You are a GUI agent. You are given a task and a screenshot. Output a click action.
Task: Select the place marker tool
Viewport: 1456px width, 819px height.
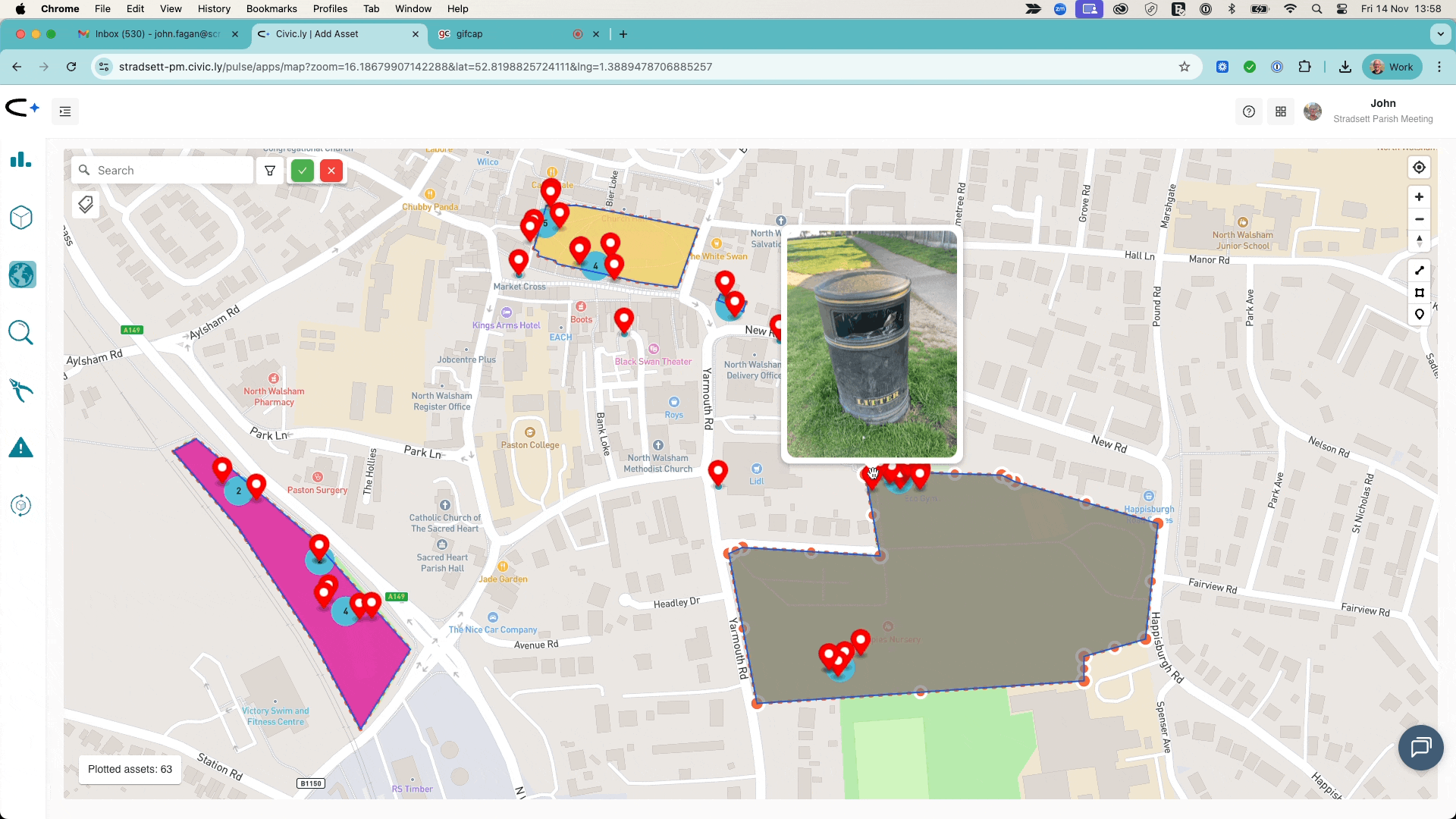[x=1419, y=314]
